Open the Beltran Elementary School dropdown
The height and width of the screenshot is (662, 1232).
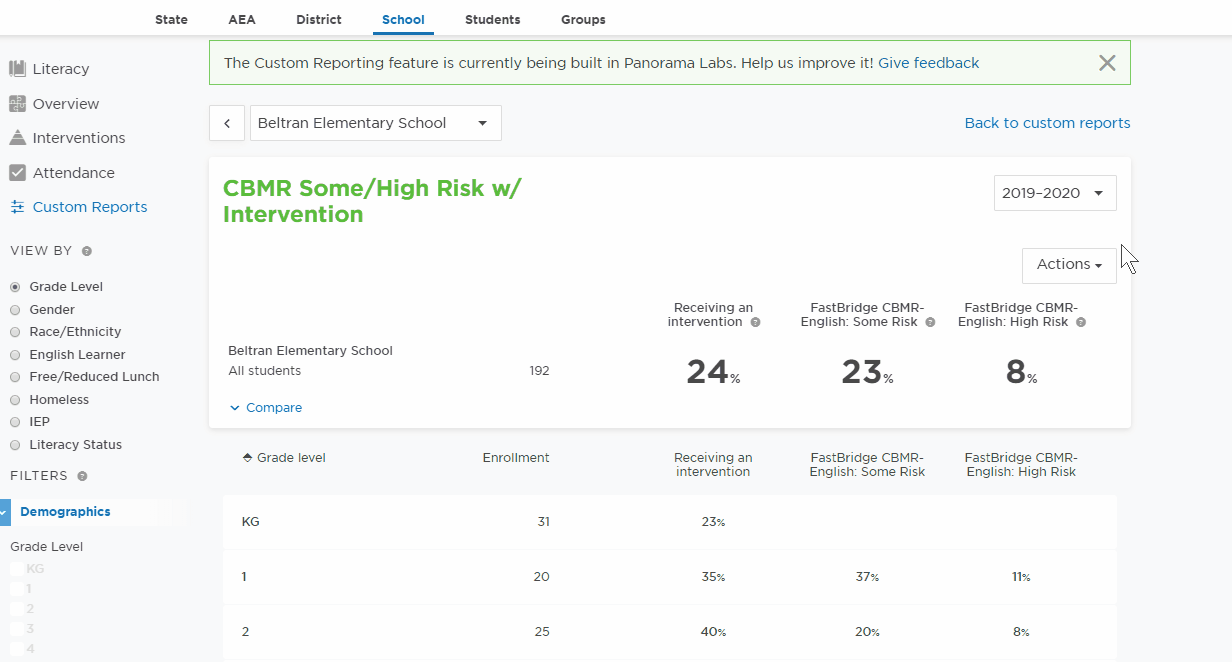375,123
